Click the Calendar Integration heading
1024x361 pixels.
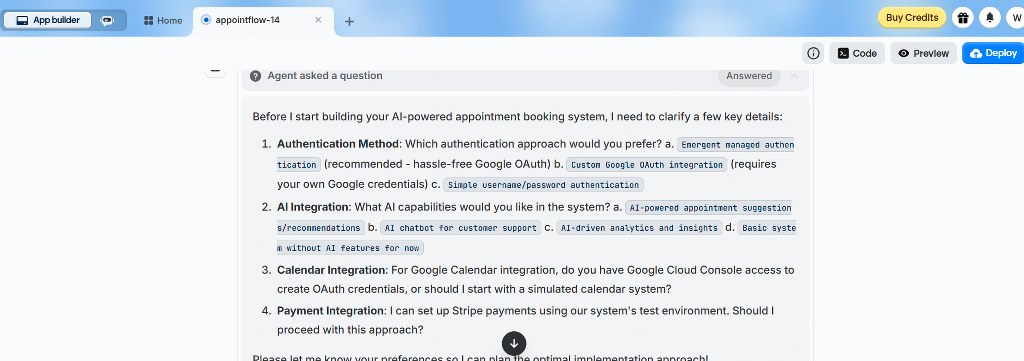[331, 270]
